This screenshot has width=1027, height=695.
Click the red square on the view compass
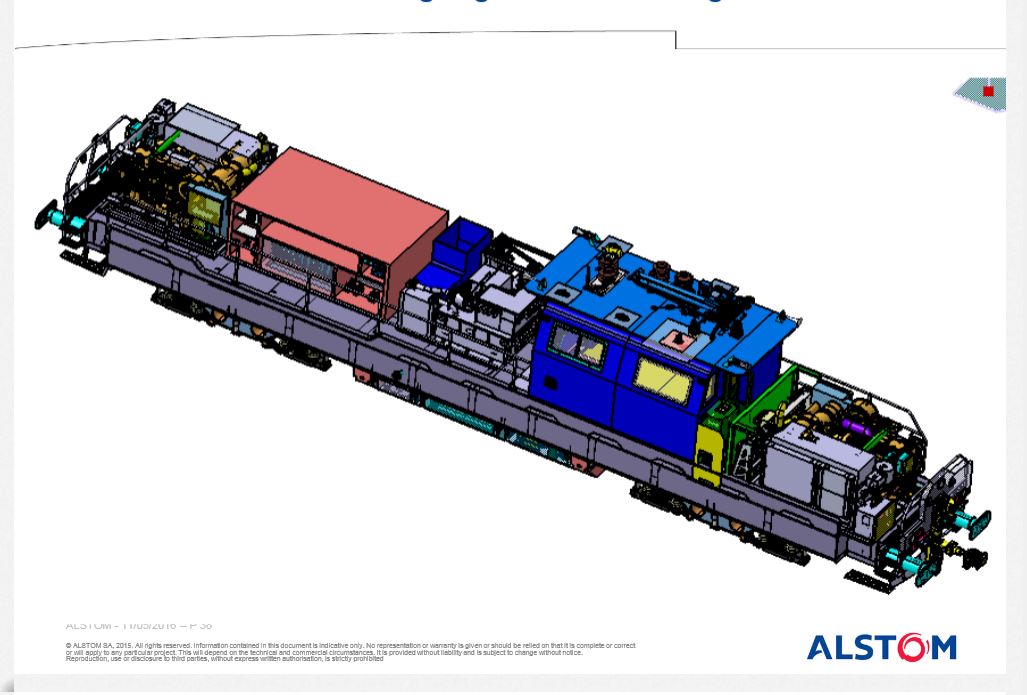click(x=988, y=91)
